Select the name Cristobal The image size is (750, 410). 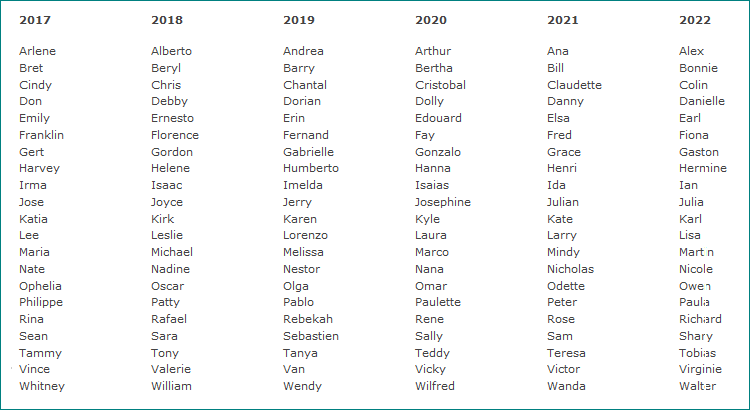440,85
